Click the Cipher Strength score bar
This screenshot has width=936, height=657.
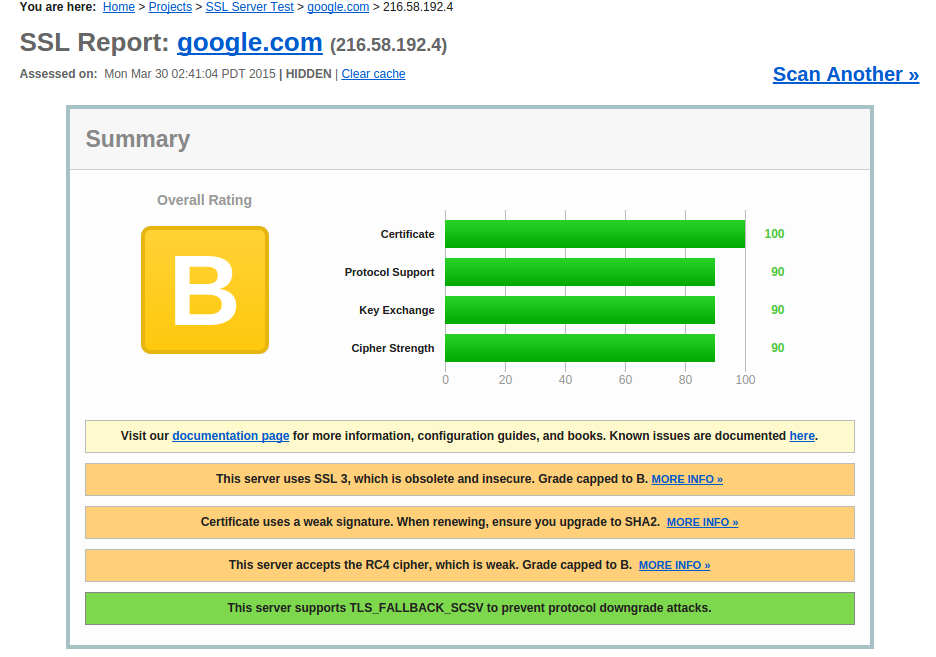click(x=580, y=348)
